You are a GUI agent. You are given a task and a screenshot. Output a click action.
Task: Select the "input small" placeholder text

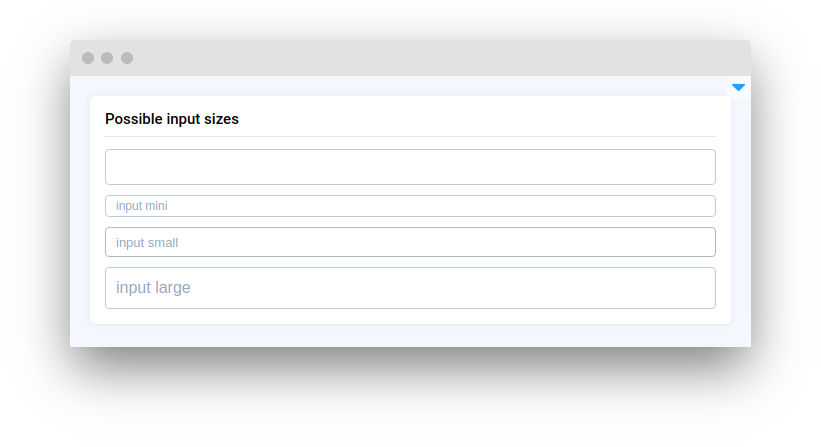147,242
